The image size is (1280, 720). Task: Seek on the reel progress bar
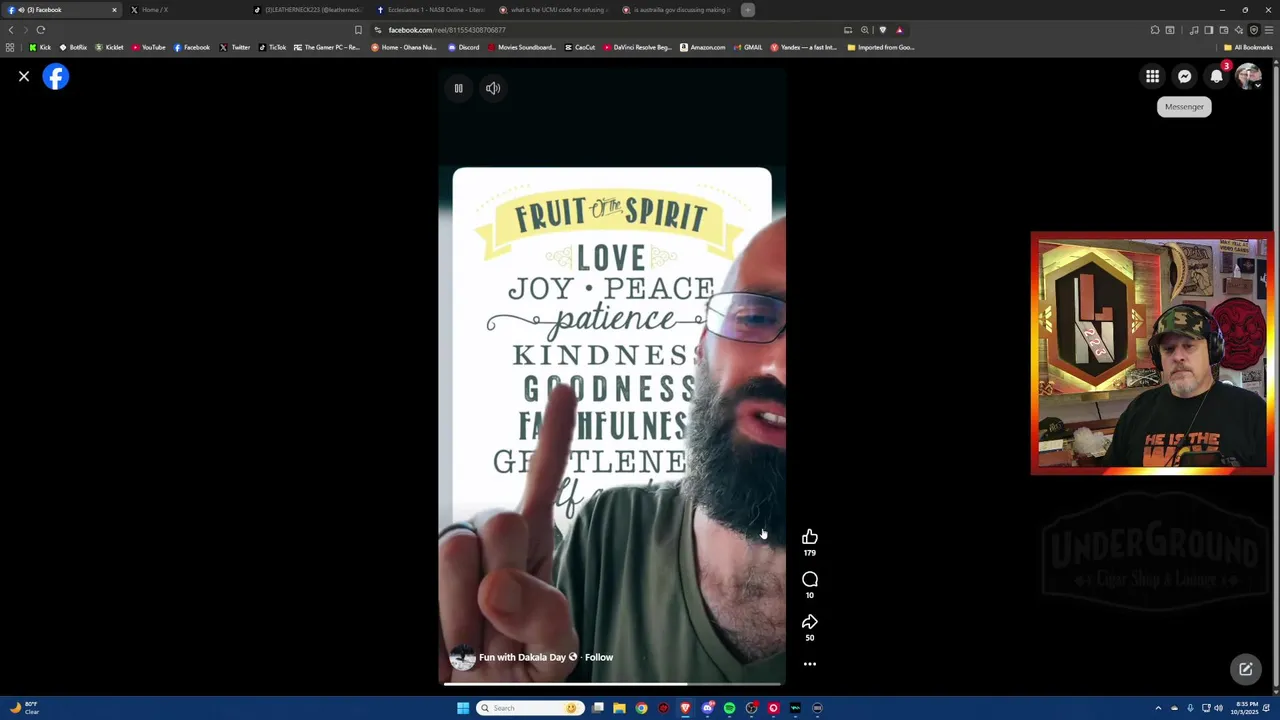click(x=612, y=684)
